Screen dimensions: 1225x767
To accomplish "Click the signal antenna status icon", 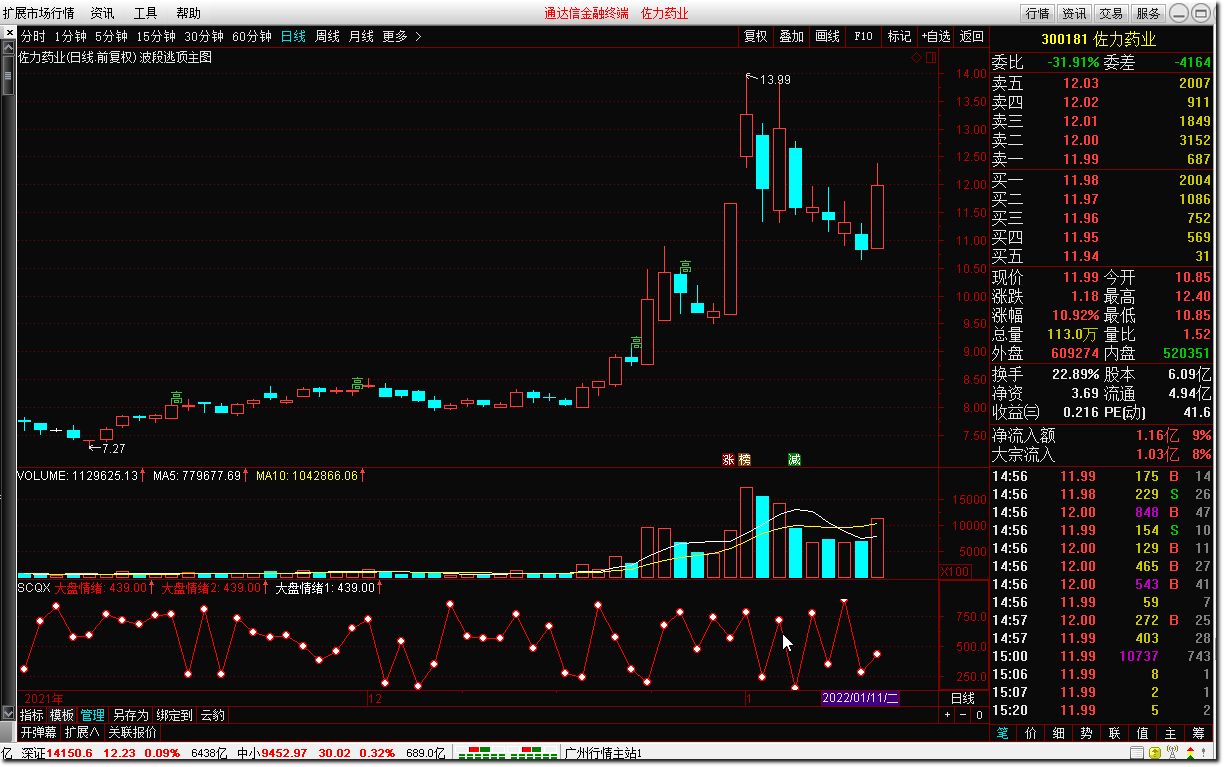I will click(1172, 752).
